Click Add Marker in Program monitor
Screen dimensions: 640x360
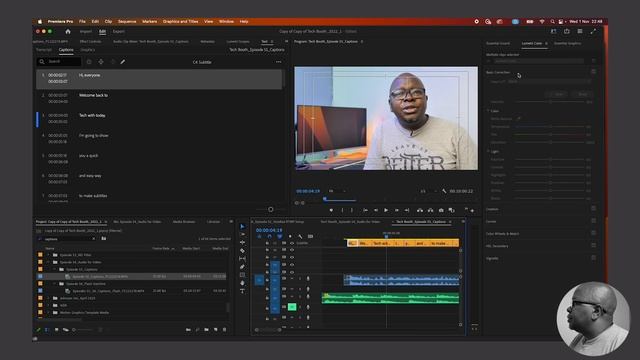pyautogui.click(x=331, y=210)
